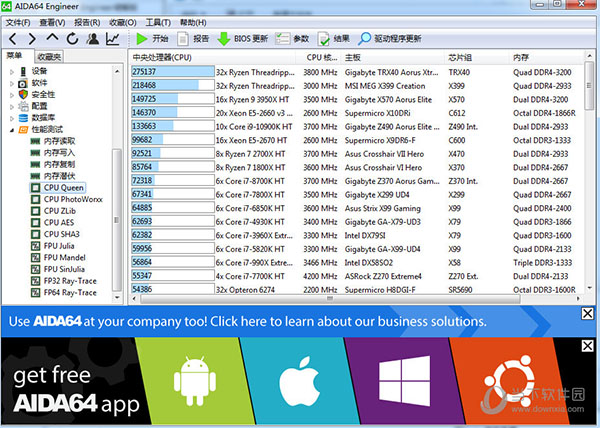Image resolution: width=600 pixels, height=428 pixels.
Task: Select the 性能测试 benchmark icon
Action: 23,130
